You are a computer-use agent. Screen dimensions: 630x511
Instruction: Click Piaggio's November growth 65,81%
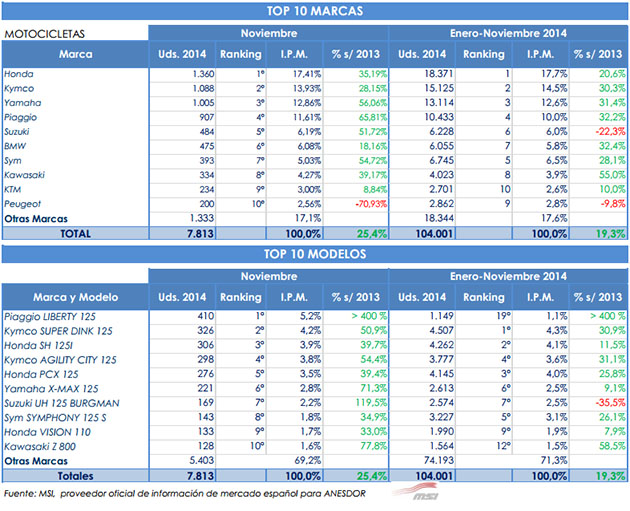point(373,117)
